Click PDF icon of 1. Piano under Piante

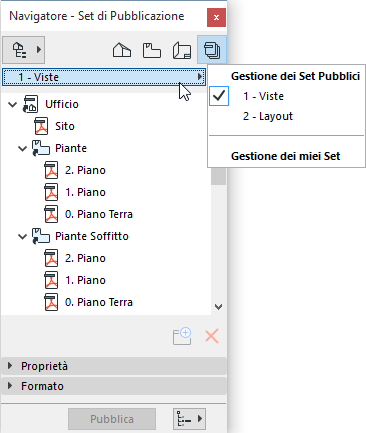[51, 192]
